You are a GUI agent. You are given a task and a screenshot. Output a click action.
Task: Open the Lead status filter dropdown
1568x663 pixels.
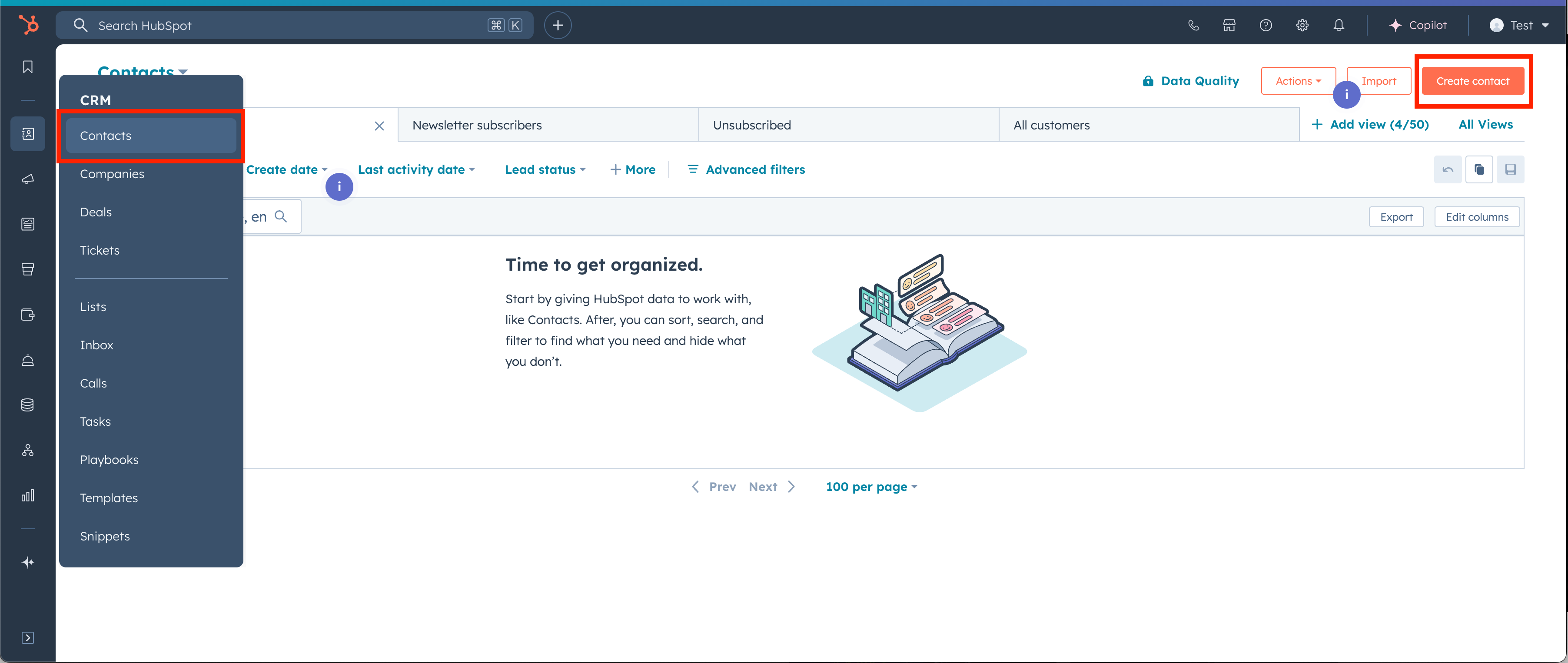point(545,170)
